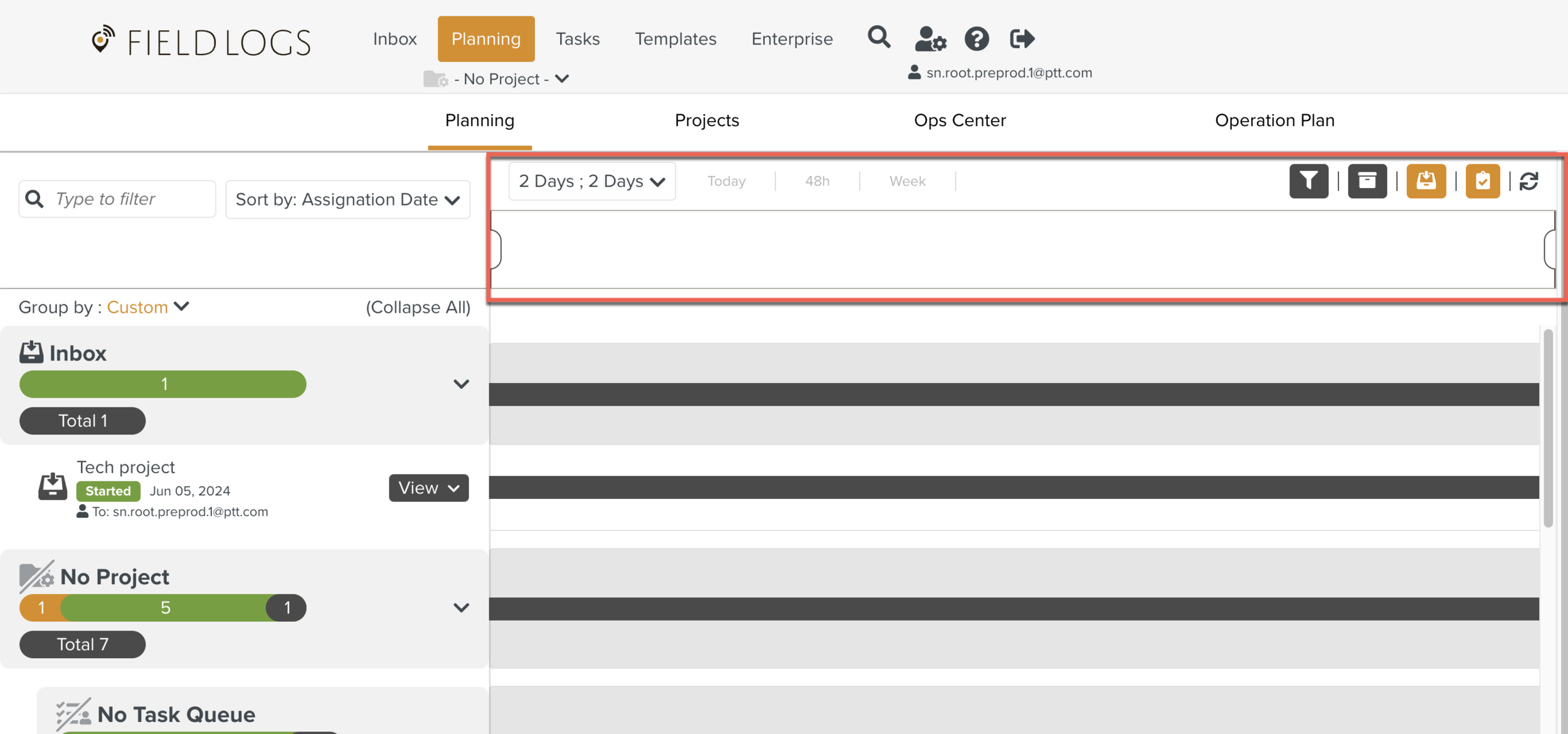Click the archive box icon in toolbar
This screenshot has height=734, width=1568.
(1367, 181)
